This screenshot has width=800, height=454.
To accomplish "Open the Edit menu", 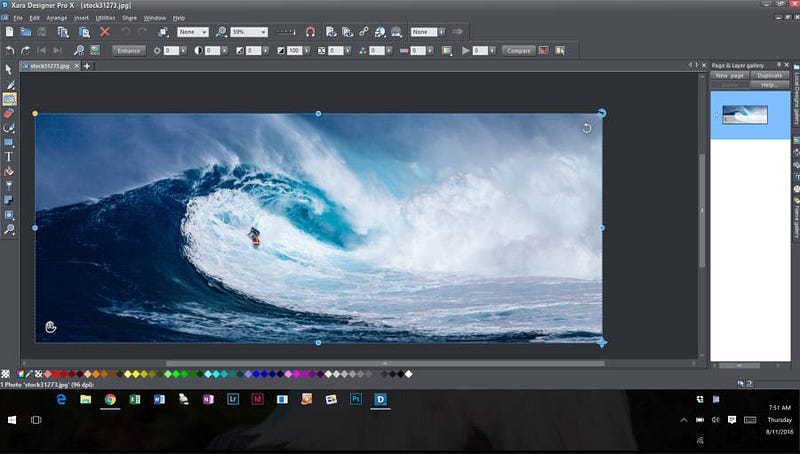I will 34,18.
